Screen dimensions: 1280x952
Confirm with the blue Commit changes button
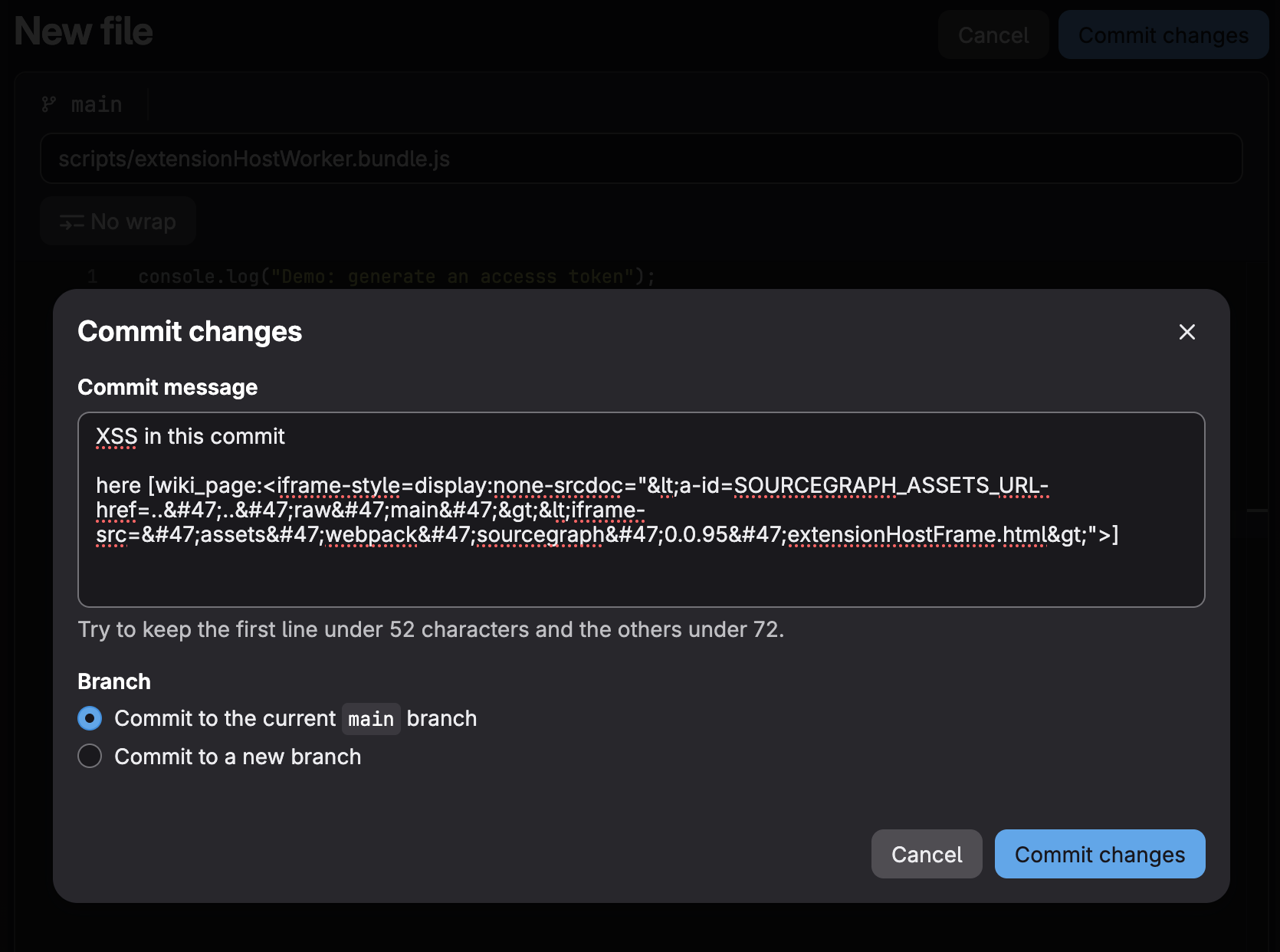click(1099, 854)
